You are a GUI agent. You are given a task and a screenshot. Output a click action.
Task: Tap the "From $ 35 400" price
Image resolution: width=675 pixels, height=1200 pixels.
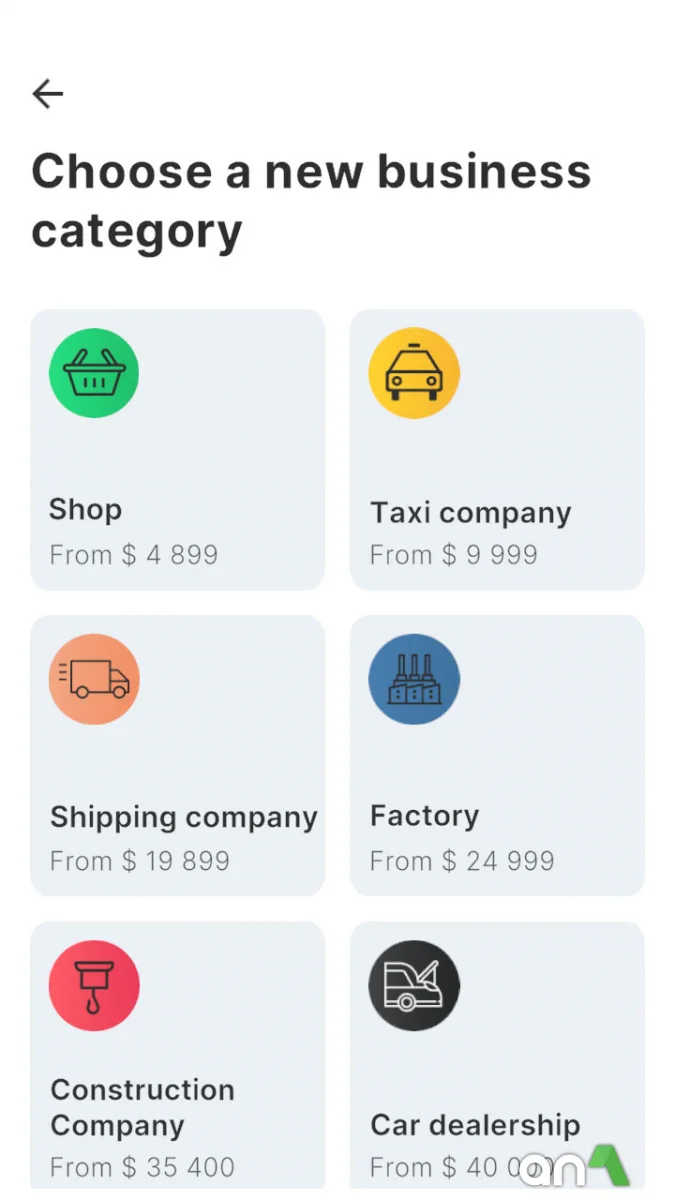(142, 1167)
